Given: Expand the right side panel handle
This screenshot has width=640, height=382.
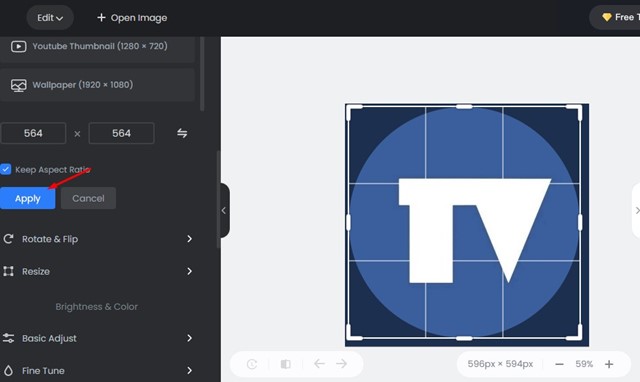Looking at the screenshot, I should coord(636,210).
